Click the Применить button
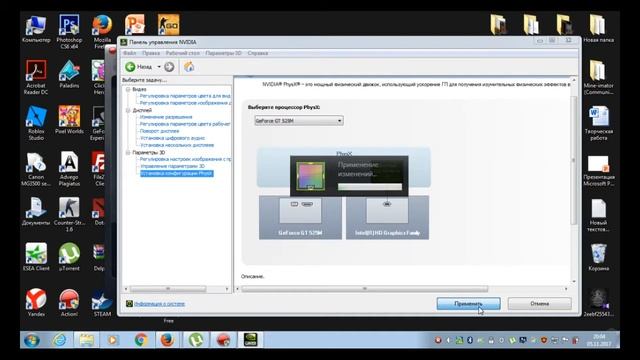 tap(468, 304)
